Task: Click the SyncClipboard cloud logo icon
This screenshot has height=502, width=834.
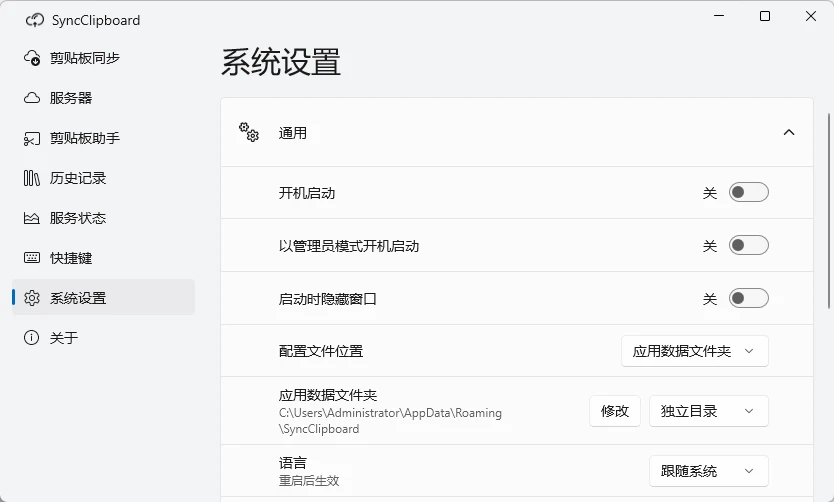Action: (35, 20)
